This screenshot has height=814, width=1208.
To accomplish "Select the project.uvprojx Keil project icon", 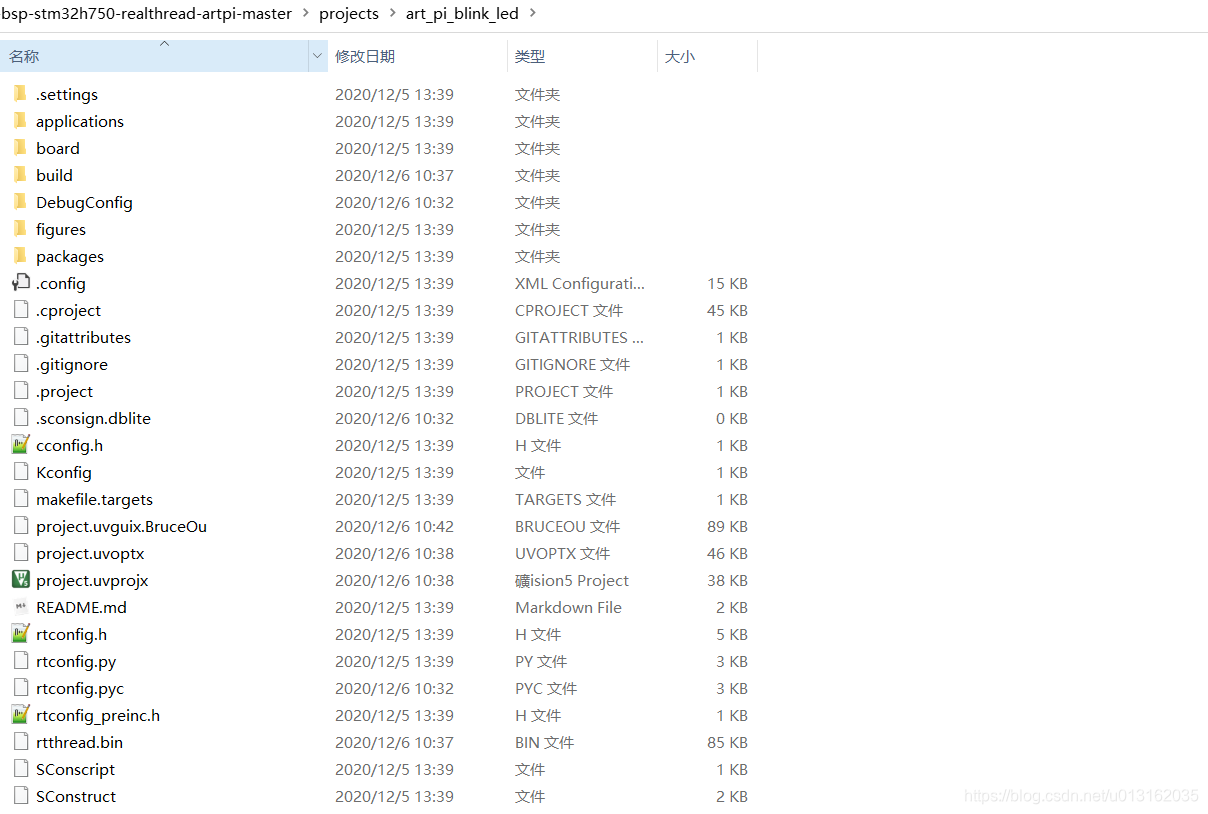I will 20,580.
